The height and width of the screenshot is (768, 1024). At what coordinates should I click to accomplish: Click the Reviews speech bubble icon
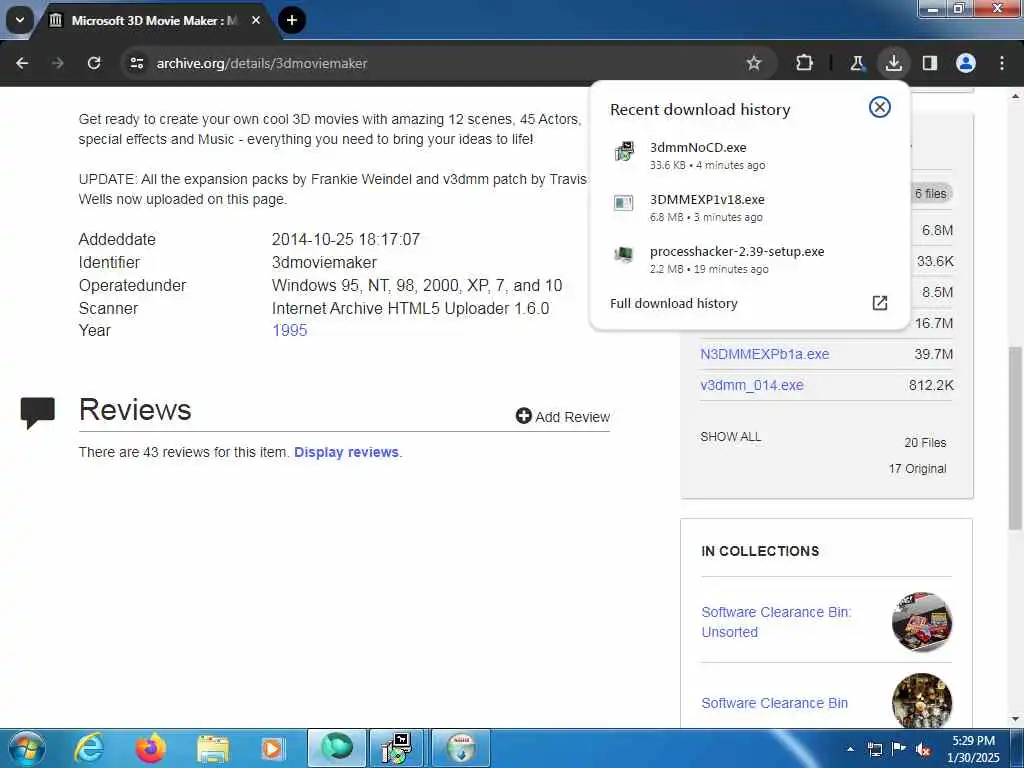click(37, 411)
